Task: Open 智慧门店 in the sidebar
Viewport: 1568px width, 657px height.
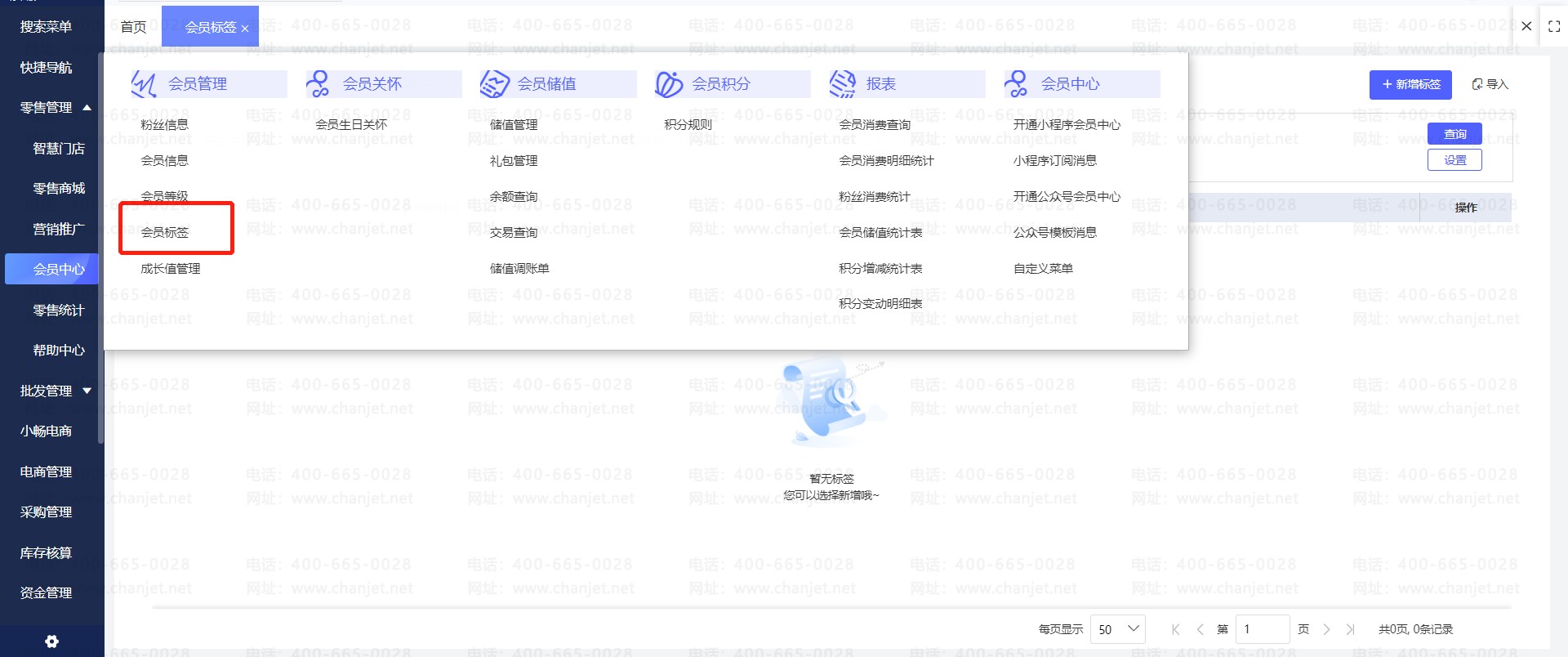Action: [59, 148]
